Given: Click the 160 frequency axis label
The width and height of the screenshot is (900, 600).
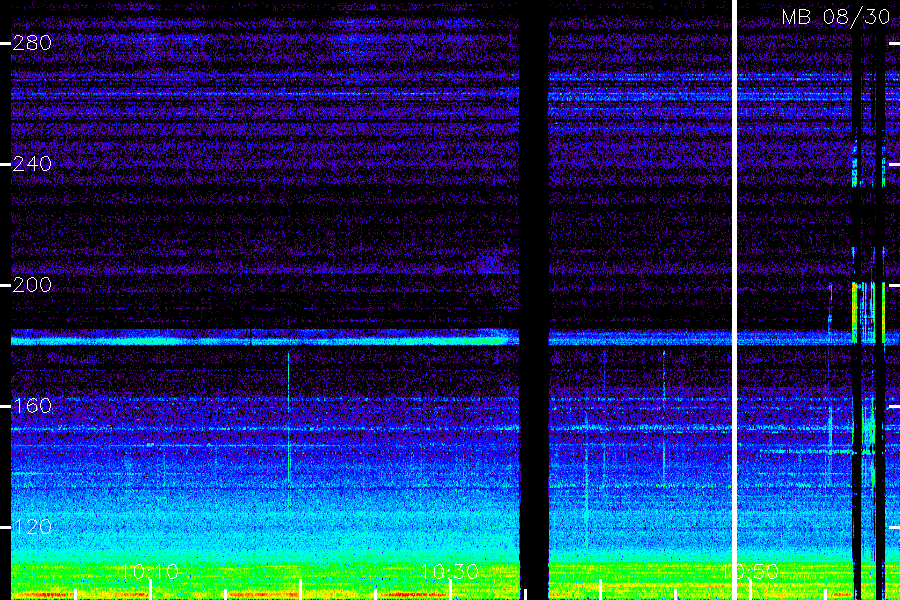Looking at the screenshot, I should [x=32, y=406].
